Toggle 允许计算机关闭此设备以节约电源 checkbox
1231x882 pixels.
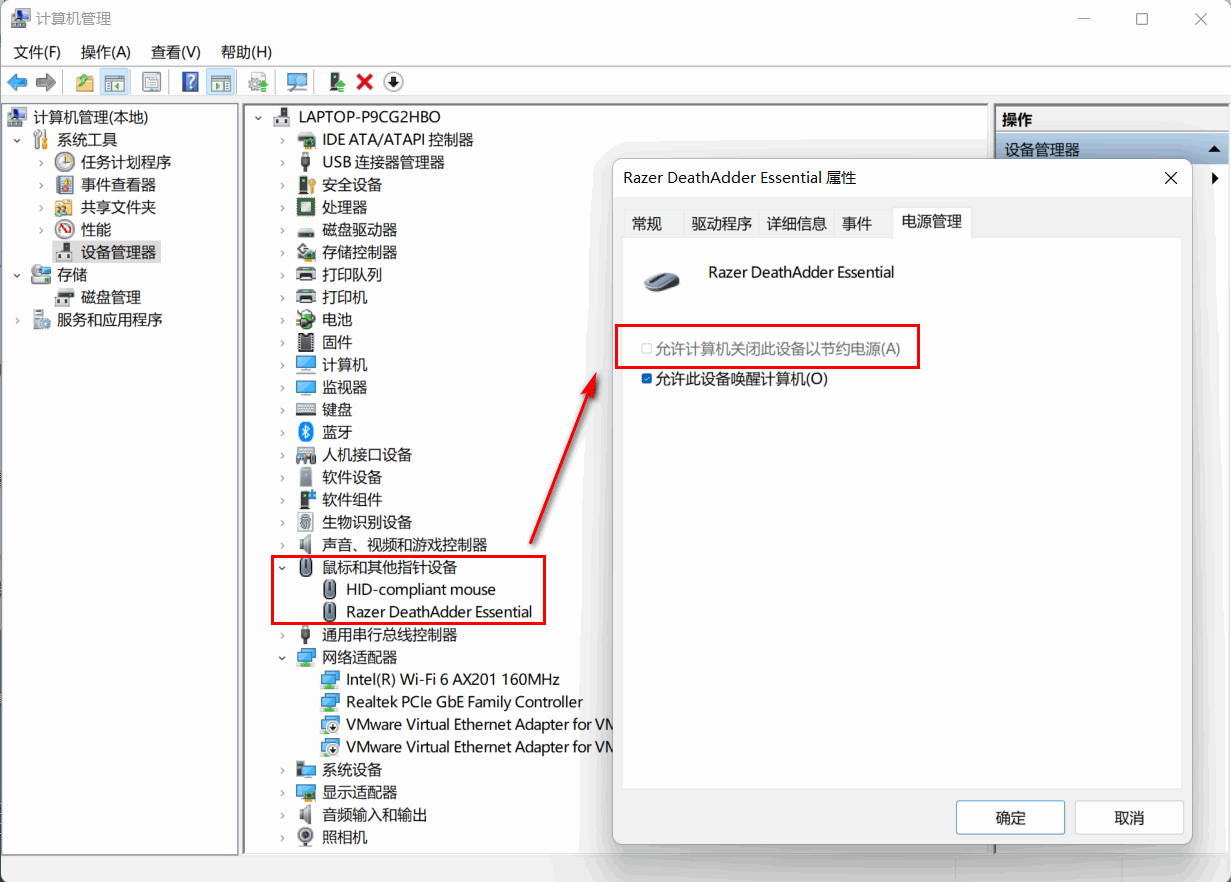click(647, 349)
